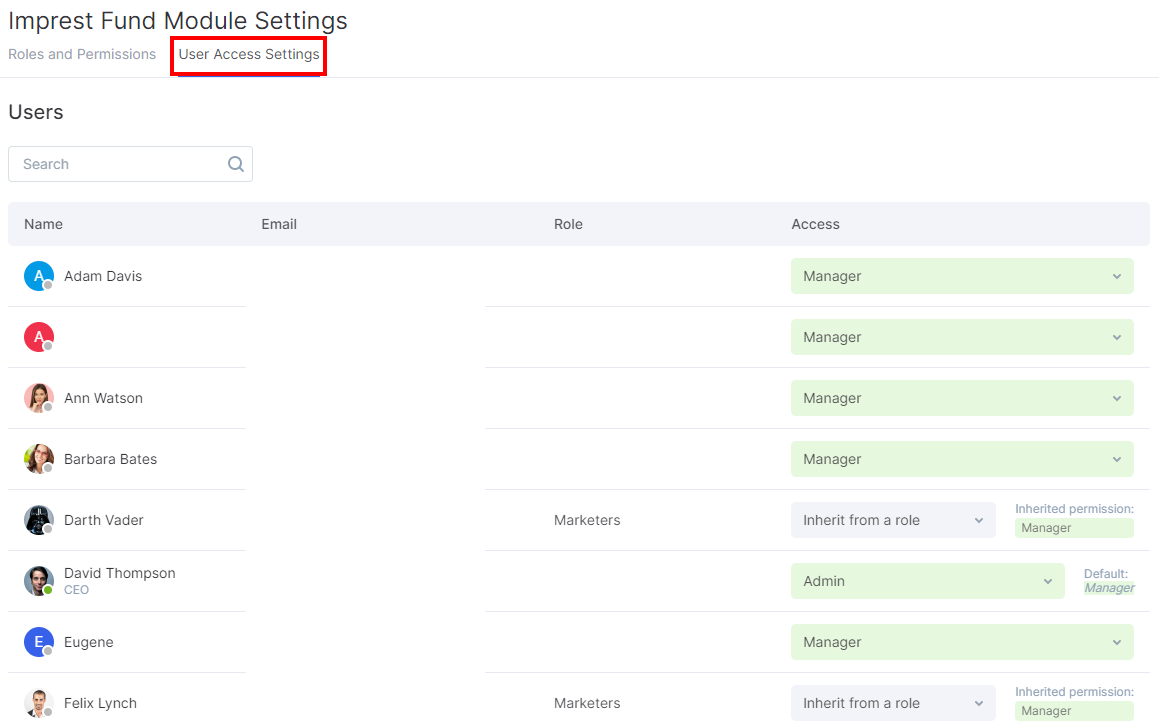Click Ann Watson's profile photo

pos(38,398)
